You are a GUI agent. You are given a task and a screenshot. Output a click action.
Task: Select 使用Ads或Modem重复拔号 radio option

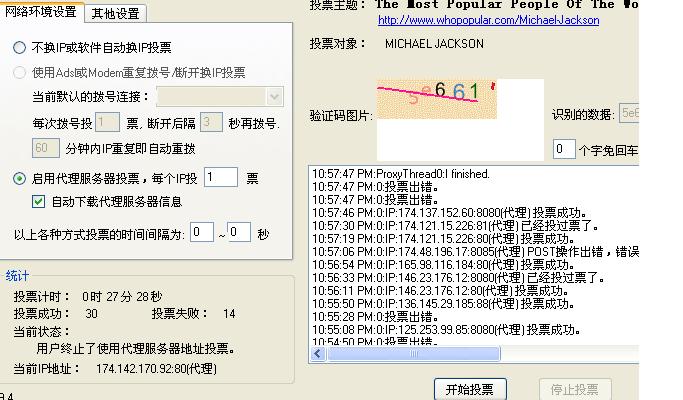(20, 73)
